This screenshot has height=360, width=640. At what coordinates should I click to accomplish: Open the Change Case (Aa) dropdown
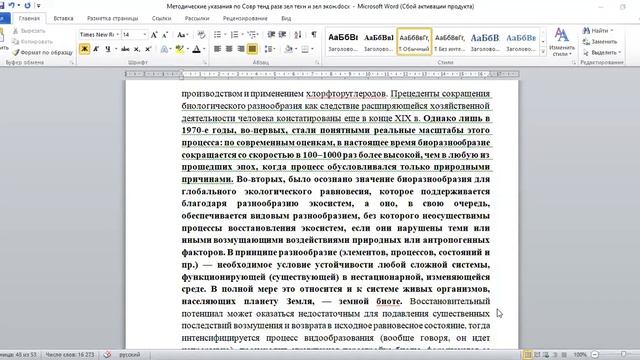tap(182, 35)
